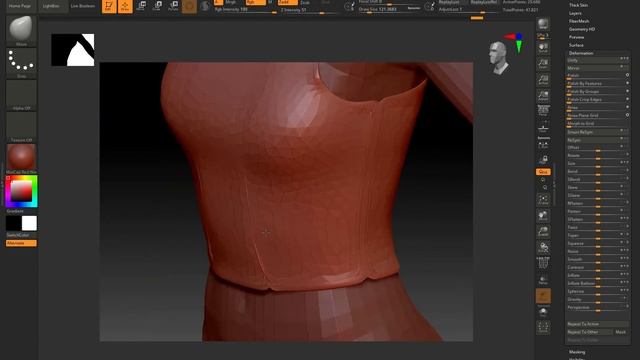Collapse the Deformation subpalette

581,53
